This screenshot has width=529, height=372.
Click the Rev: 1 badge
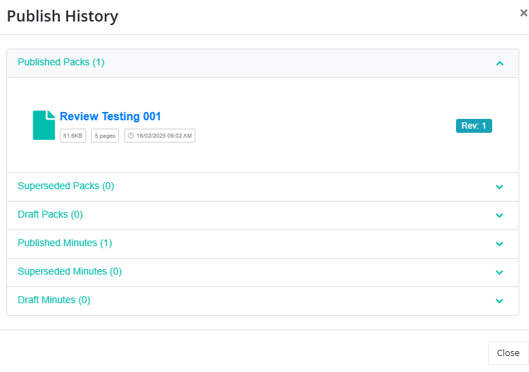[x=474, y=126]
